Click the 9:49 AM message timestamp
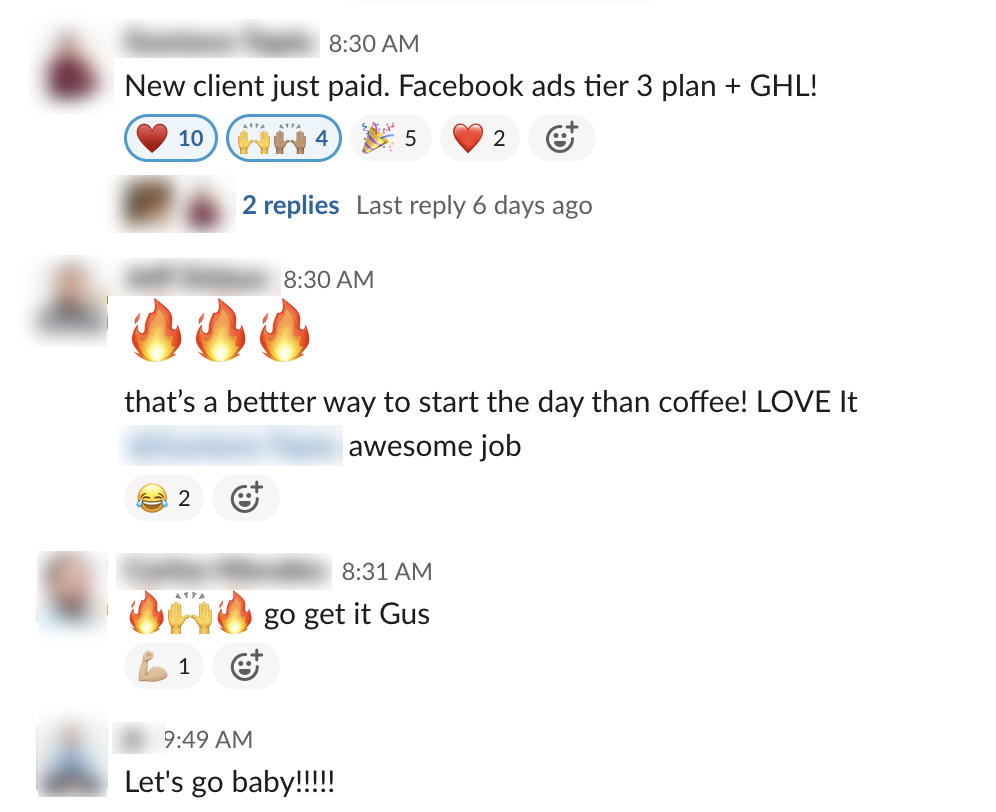The width and height of the screenshot is (996, 812). [208, 740]
